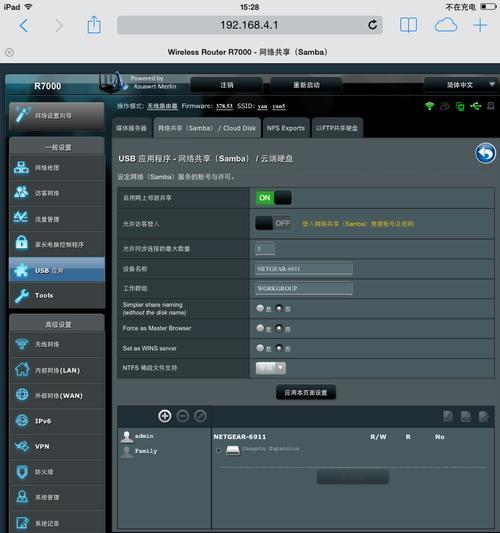500x533 pixels.
Task: Click the add folder icon
Action: click(x=448, y=416)
